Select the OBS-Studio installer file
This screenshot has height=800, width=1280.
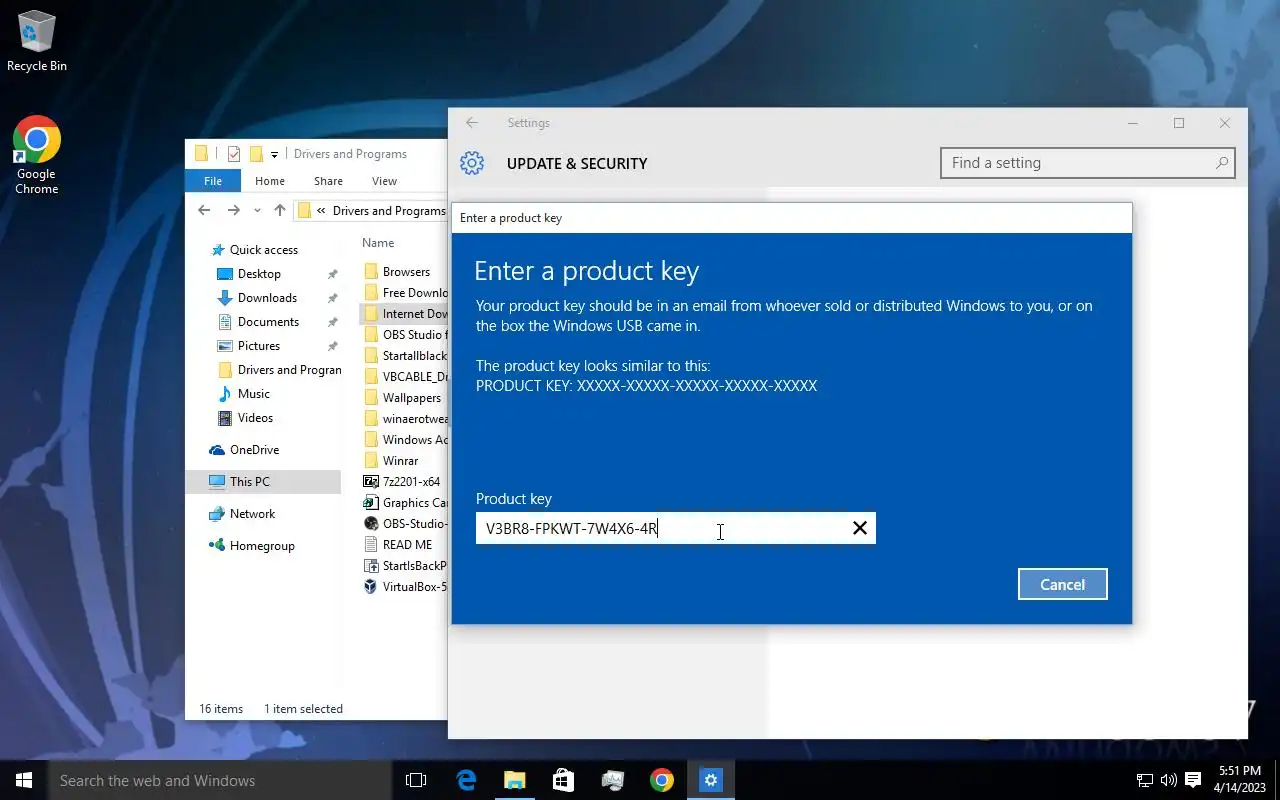click(x=414, y=524)
